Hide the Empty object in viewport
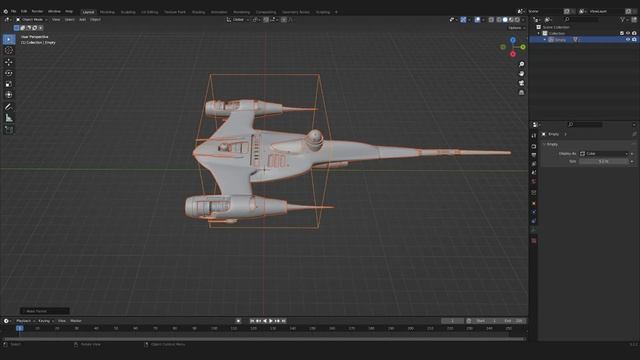The height and width of the screenshot is (360, 640). 628,40
